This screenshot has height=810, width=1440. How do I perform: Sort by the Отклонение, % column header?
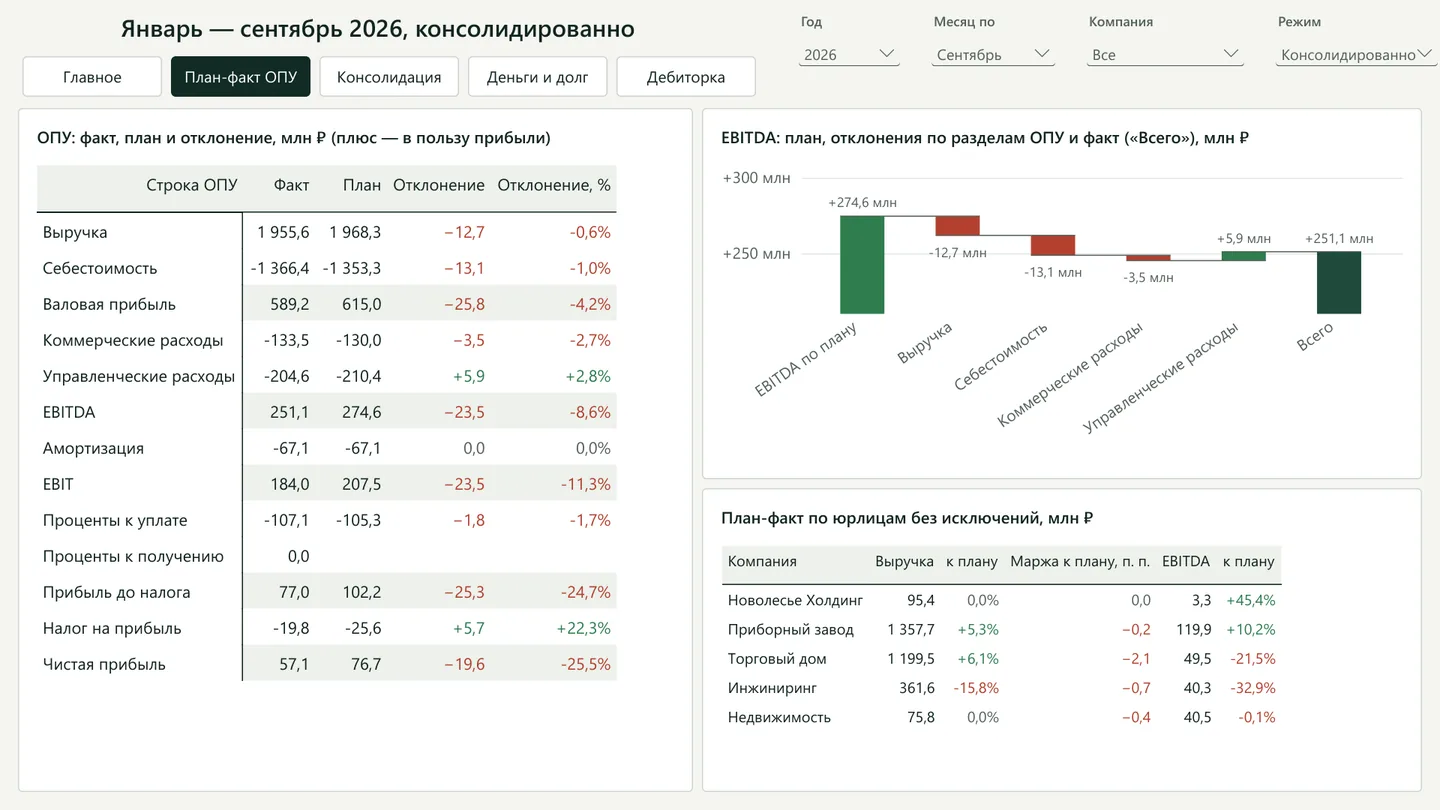point(554,185)
